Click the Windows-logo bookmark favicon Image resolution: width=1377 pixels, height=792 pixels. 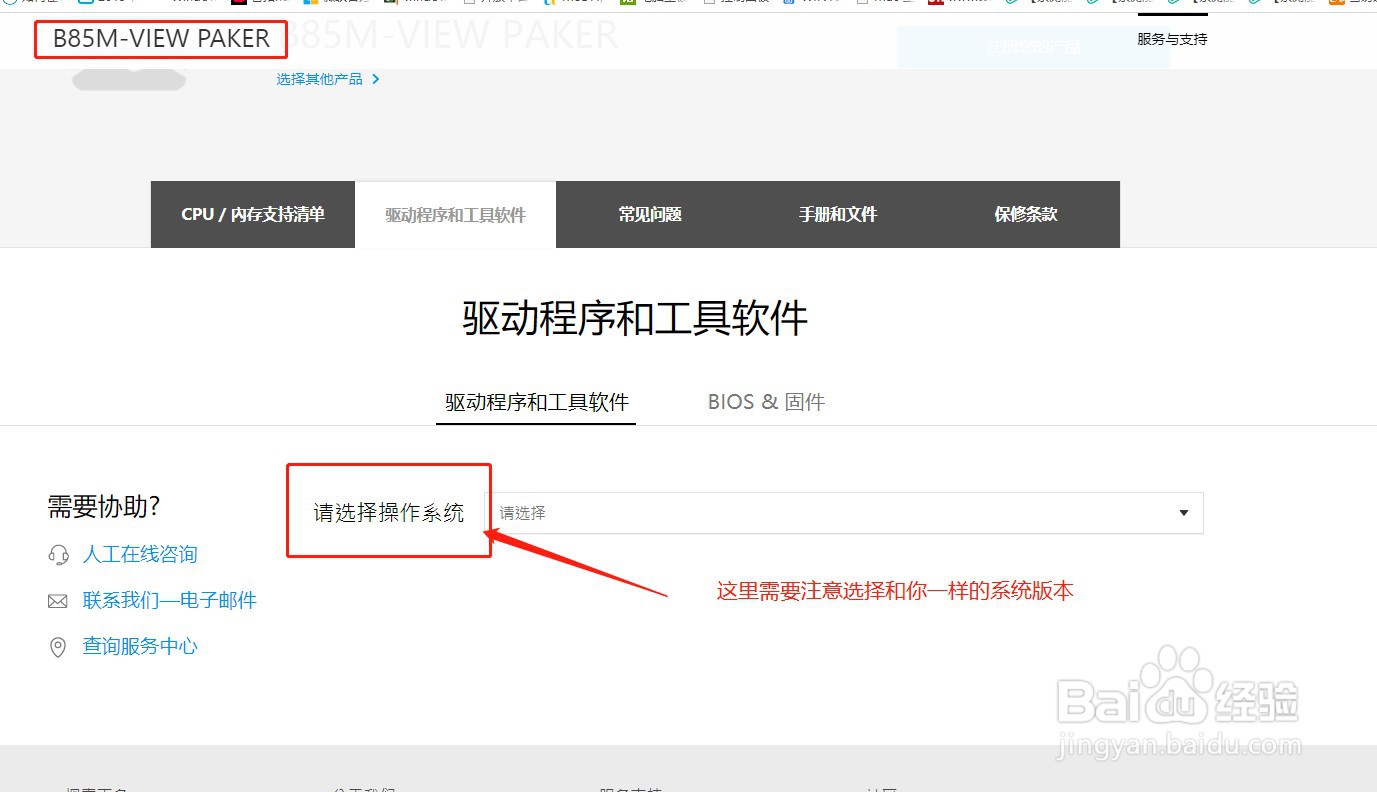[x=309, y=4]
